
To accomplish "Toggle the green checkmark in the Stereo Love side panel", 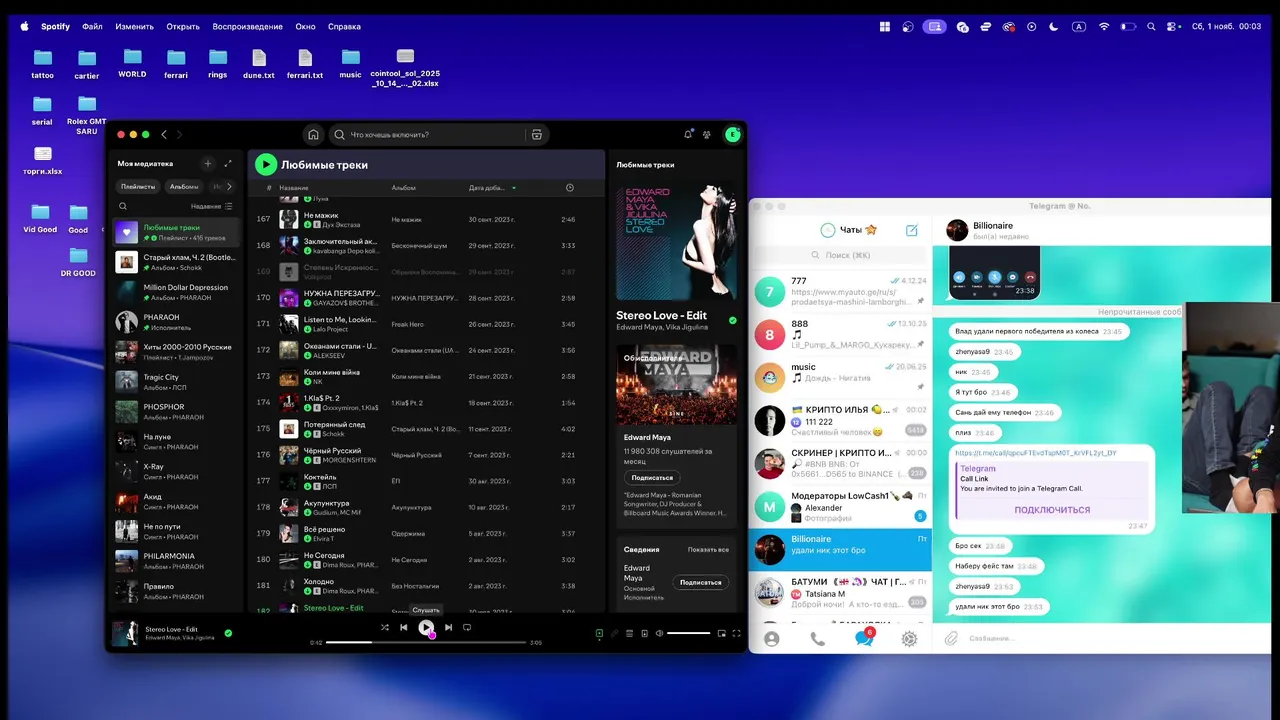I will point(733,320).
